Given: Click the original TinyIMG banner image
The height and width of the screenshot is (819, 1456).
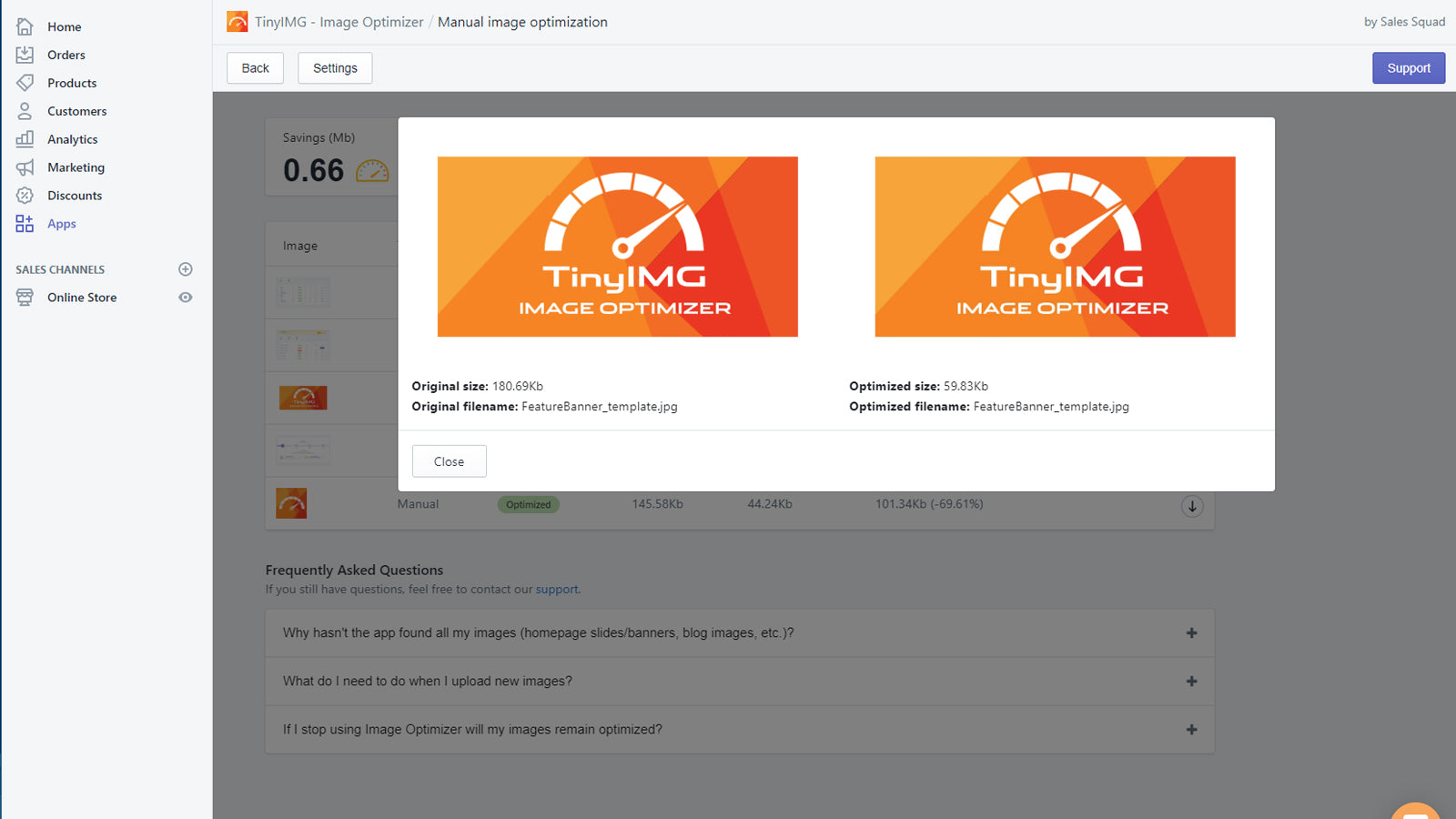Looking at the screenshot, I should click(618, 247).
